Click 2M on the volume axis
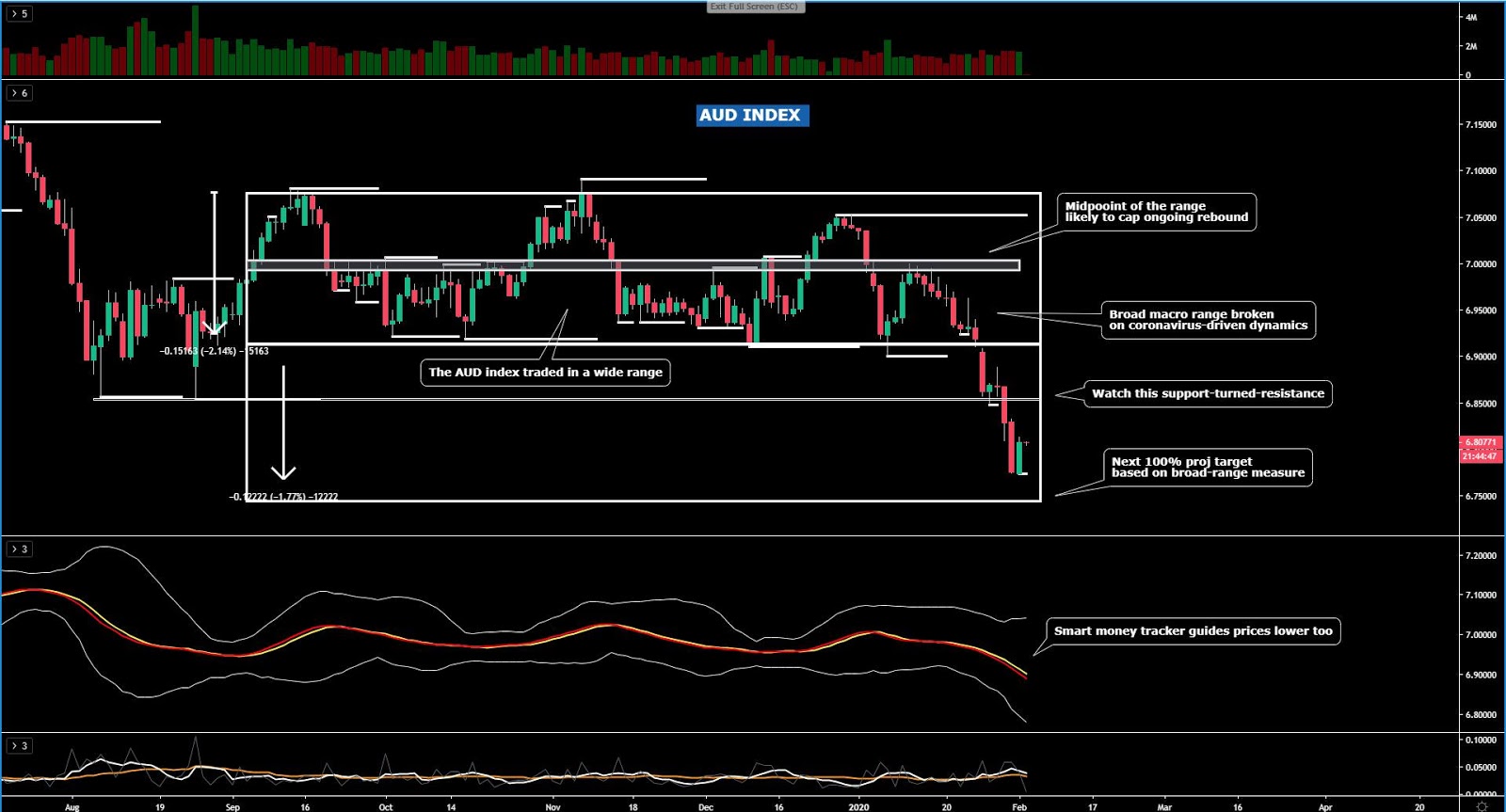The height and width of the screenshot is (812, 1506). (x=1471, y=46)
